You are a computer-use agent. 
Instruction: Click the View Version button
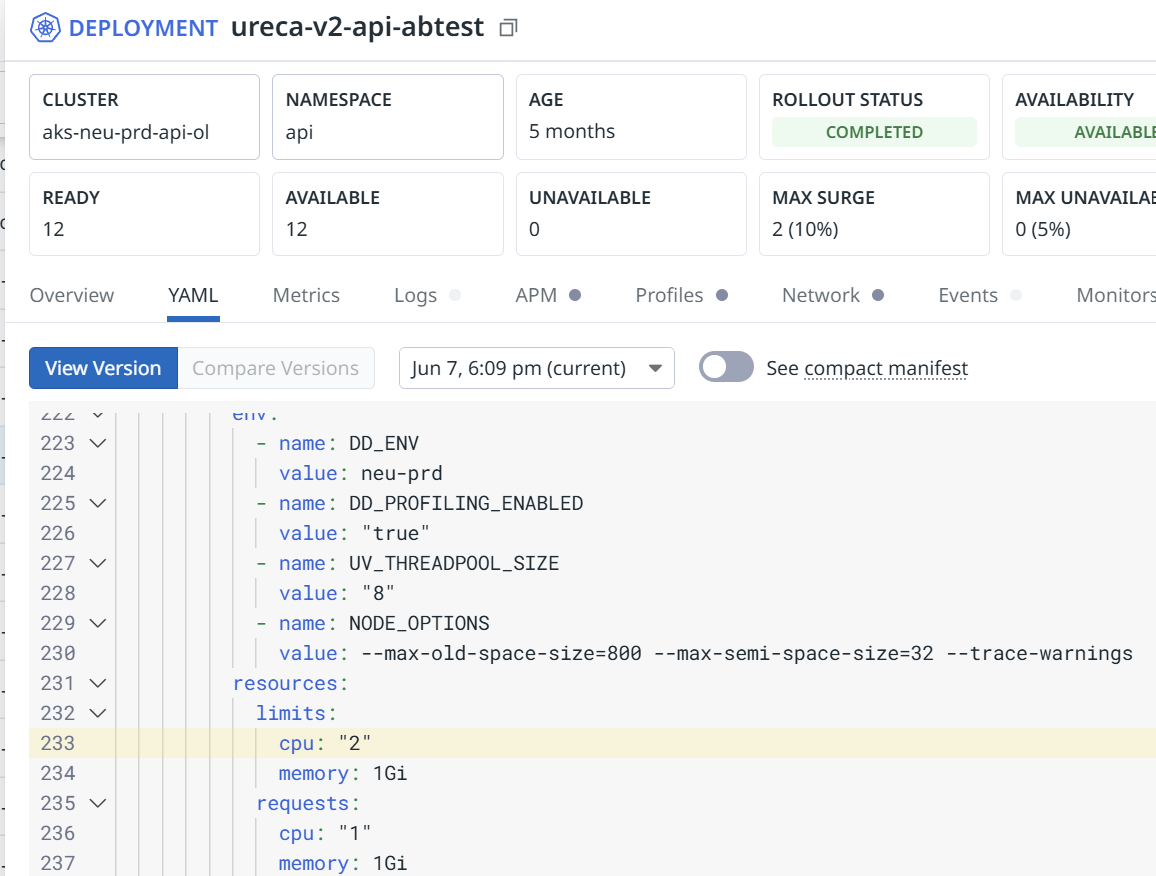pyautogui.click(x=103, y=368)
